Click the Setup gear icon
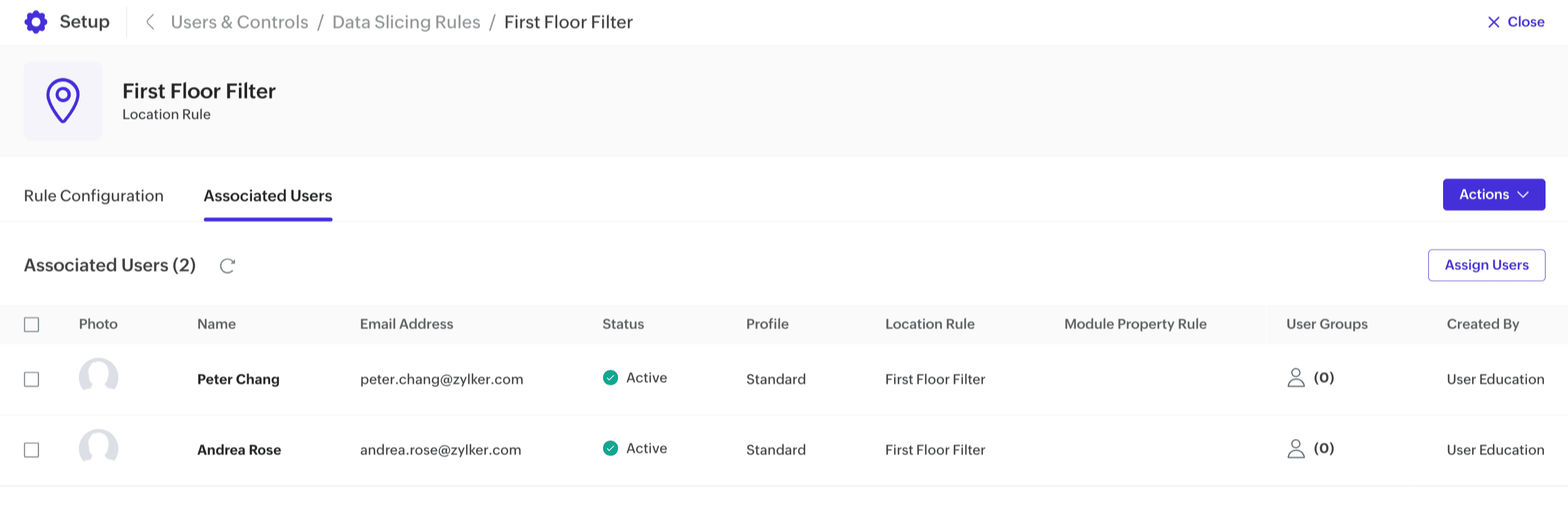Image resolution: width=1568 pixels, height=519 pixels. pos(36,22)
